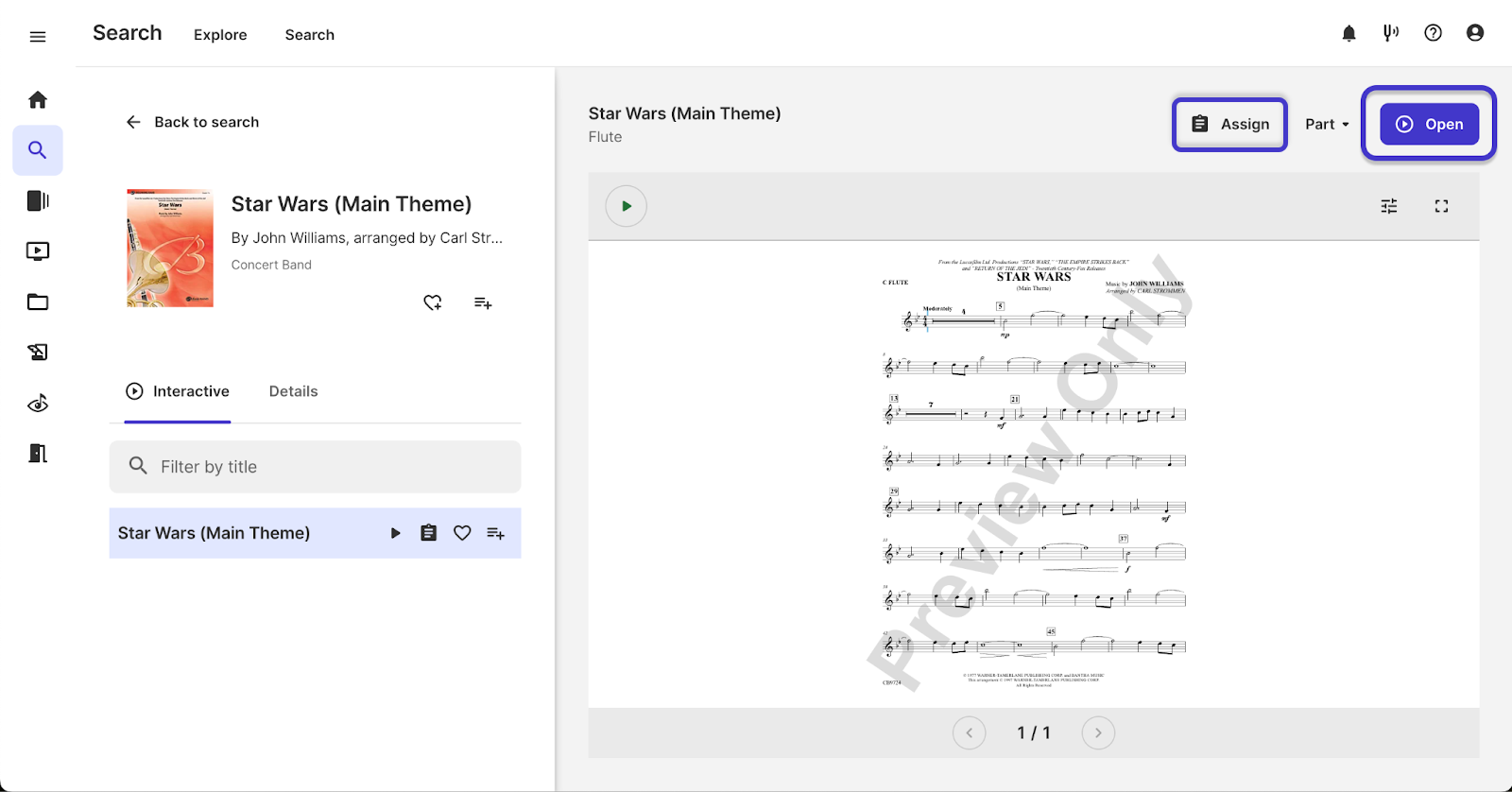Screen dimensions: 1512x792
Task: Switch to the Details tab
Action: 294,391
